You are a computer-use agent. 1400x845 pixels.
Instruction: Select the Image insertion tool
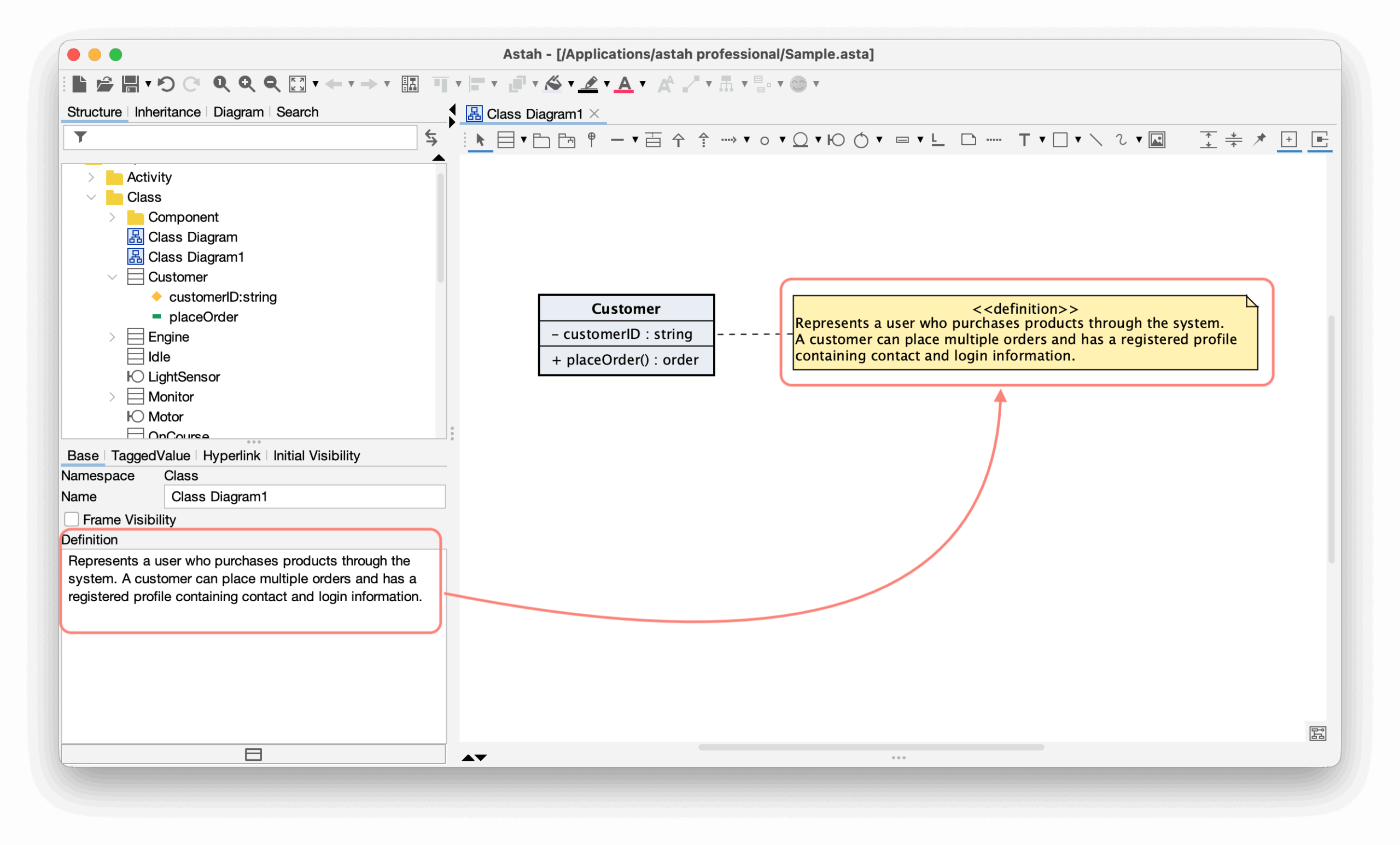tap(1158, 140)
